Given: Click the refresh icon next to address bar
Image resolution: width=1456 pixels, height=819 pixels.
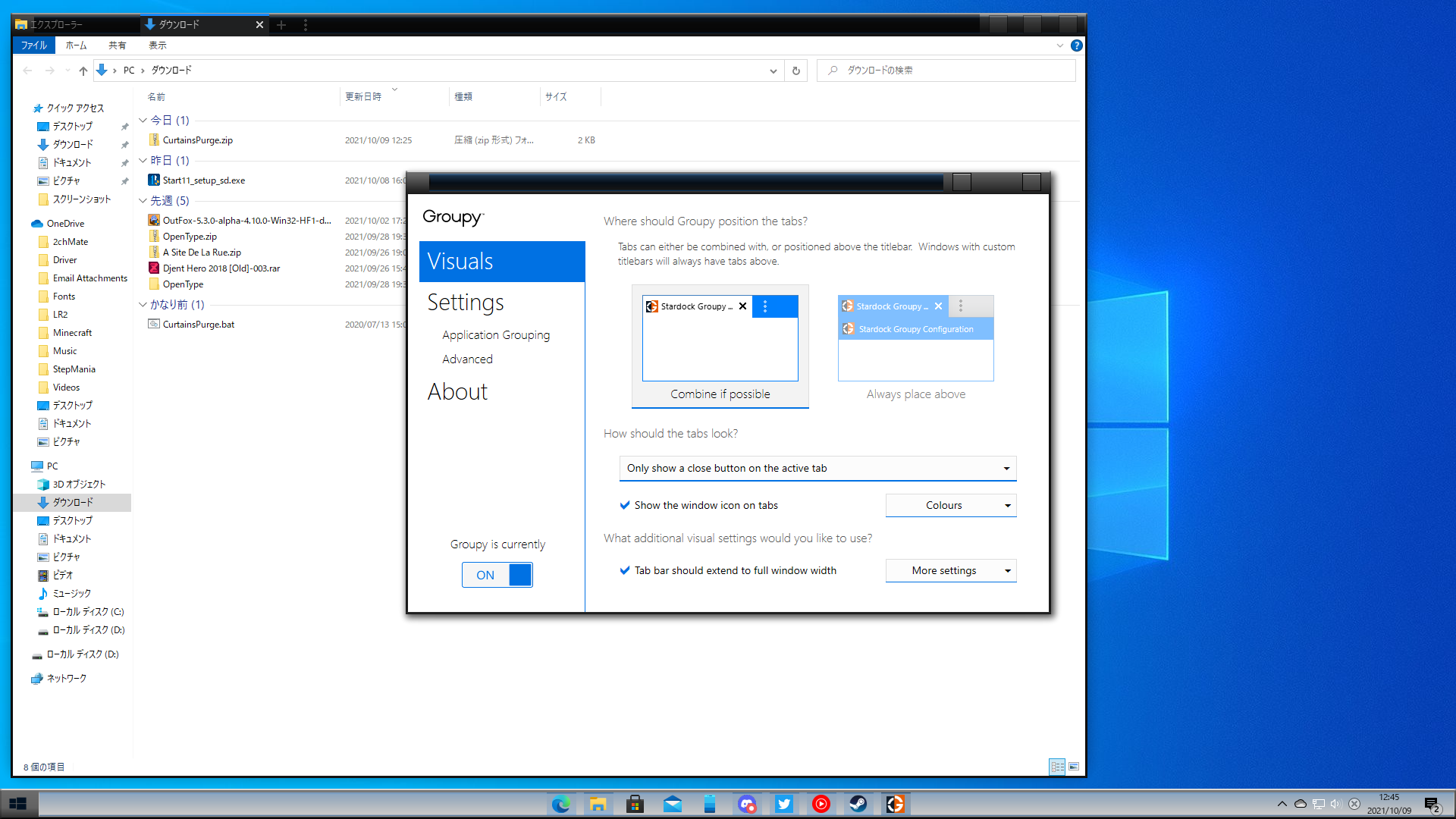Looking at the screenshot, I should coord(795,71).
